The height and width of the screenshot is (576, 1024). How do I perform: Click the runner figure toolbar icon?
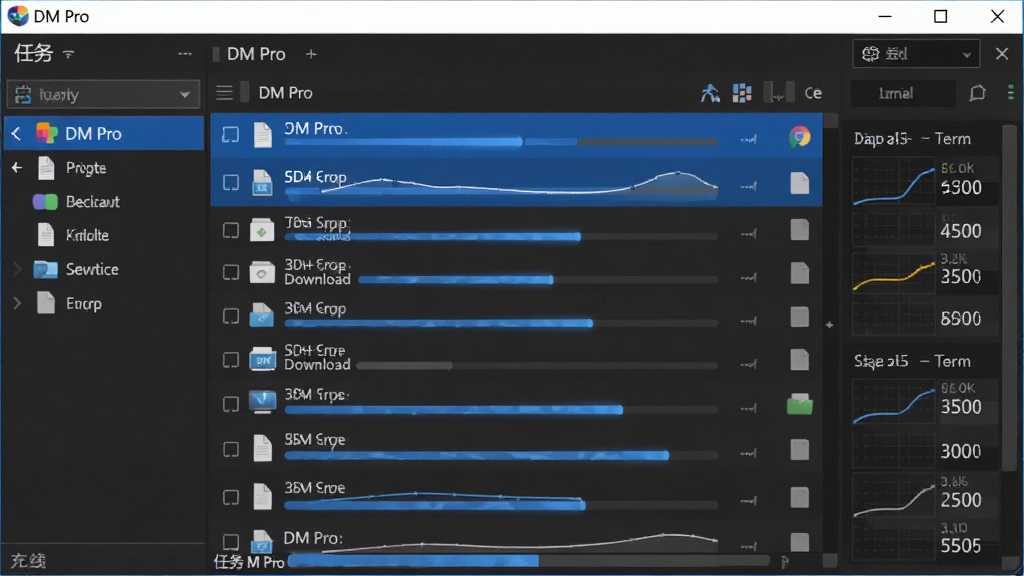710,93
